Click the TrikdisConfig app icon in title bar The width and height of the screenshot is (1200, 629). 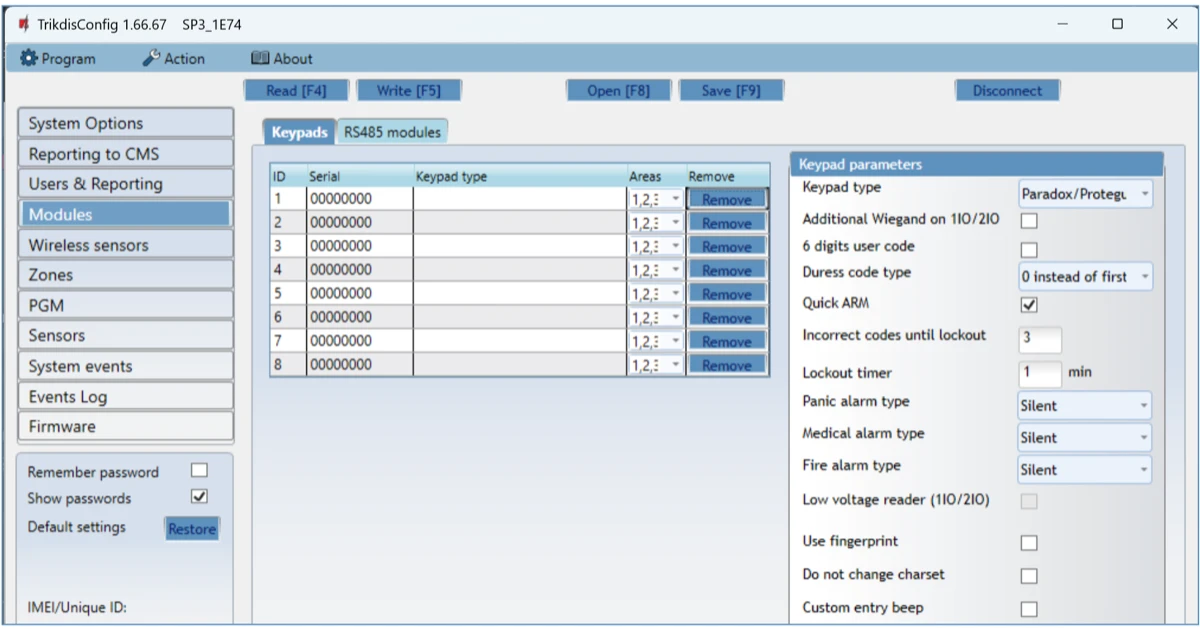point(24,24)
